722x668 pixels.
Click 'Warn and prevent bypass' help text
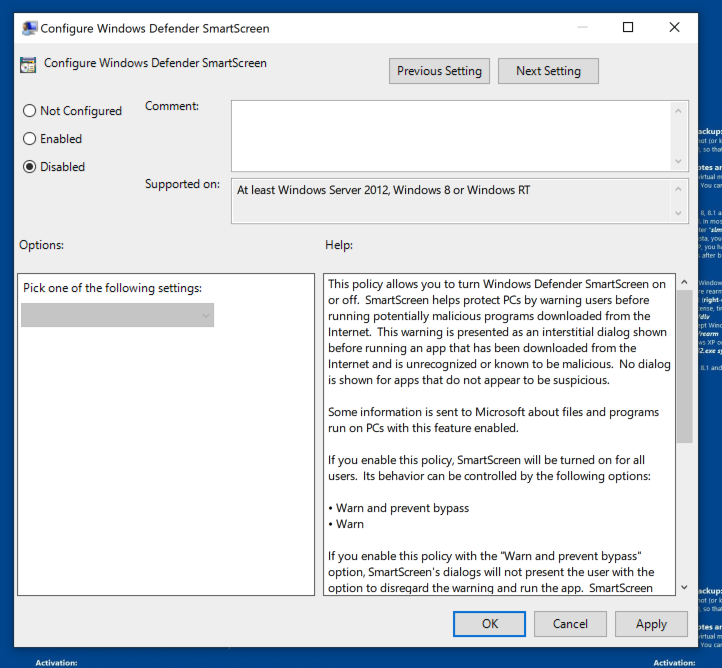tap(402, 508)
